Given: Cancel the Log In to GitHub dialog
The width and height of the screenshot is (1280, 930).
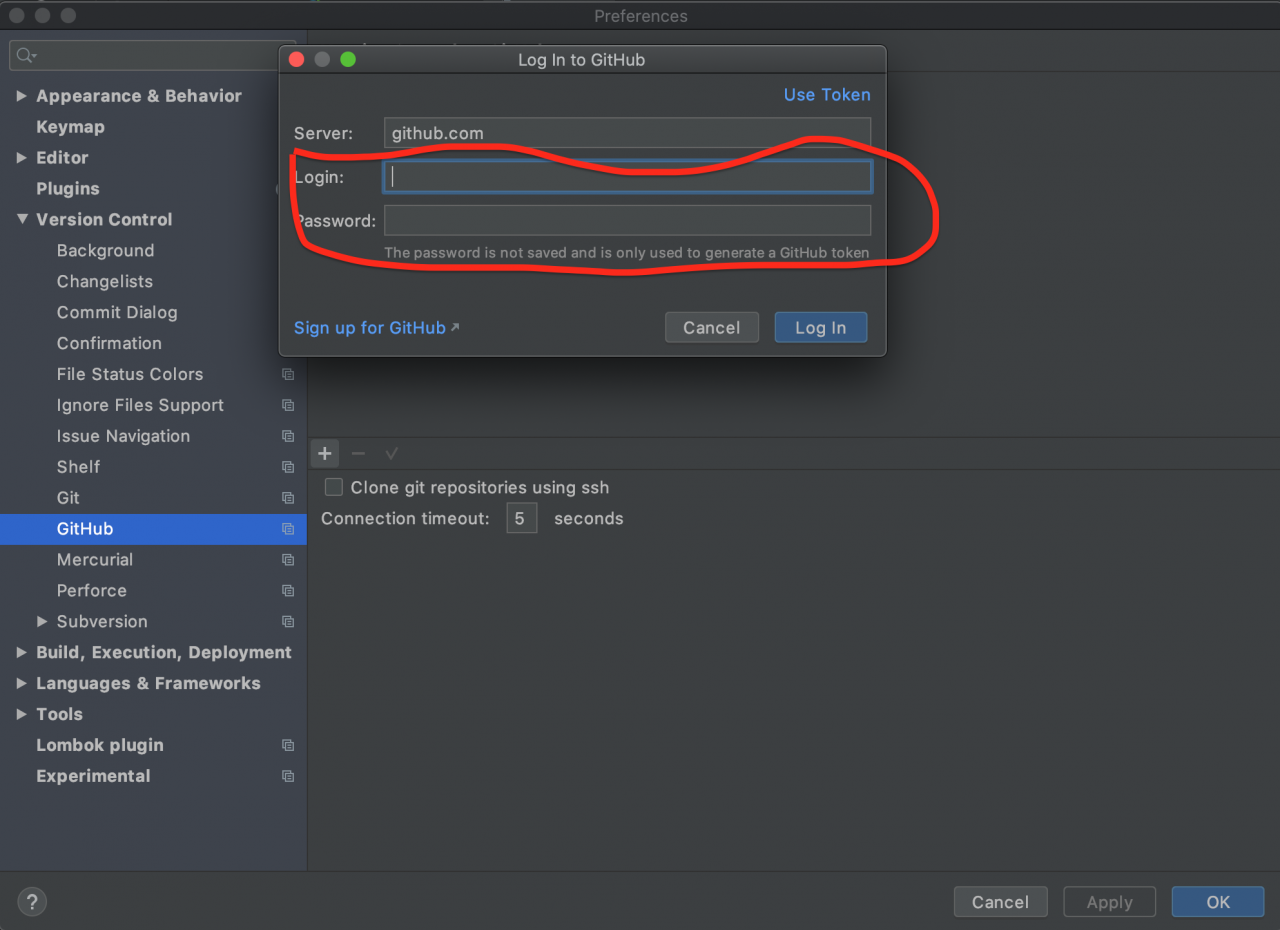Looking at the screenshot, I should pos(711,328).
